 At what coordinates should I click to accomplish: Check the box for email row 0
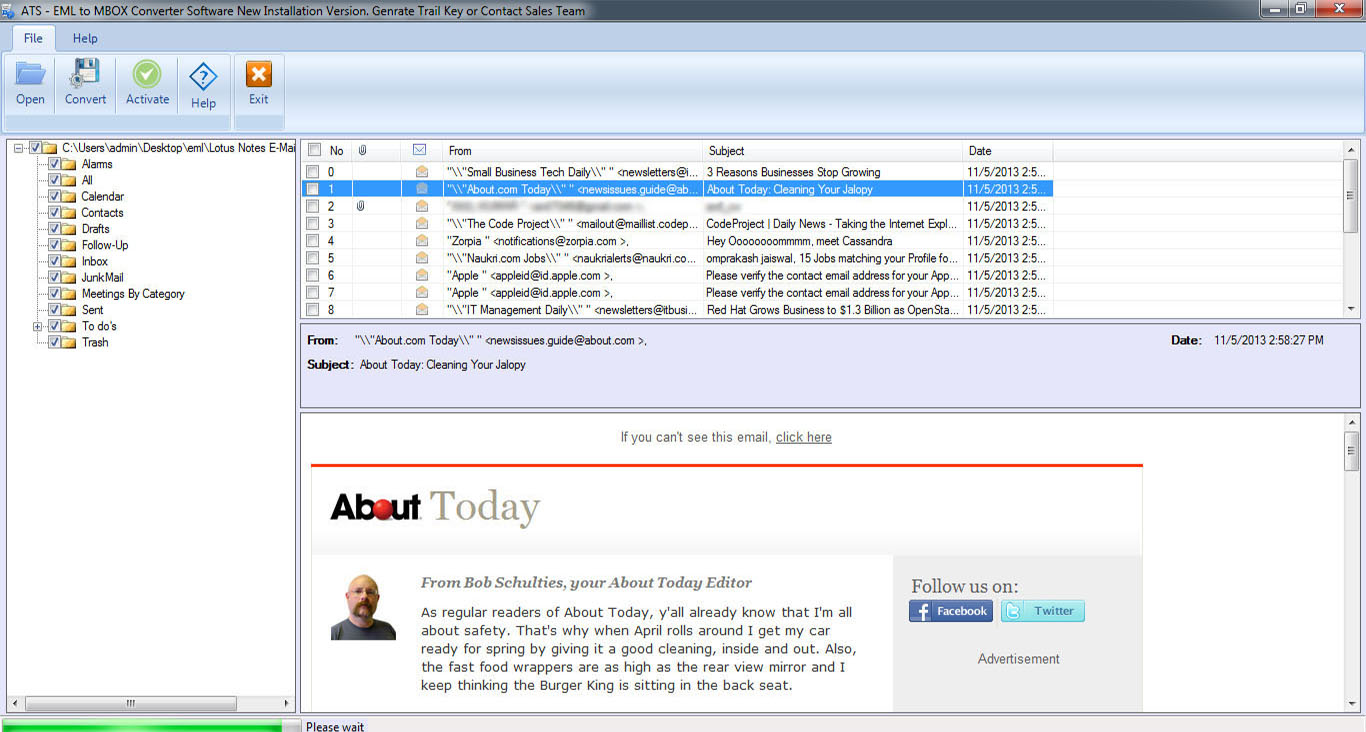[x=313, y=172]
